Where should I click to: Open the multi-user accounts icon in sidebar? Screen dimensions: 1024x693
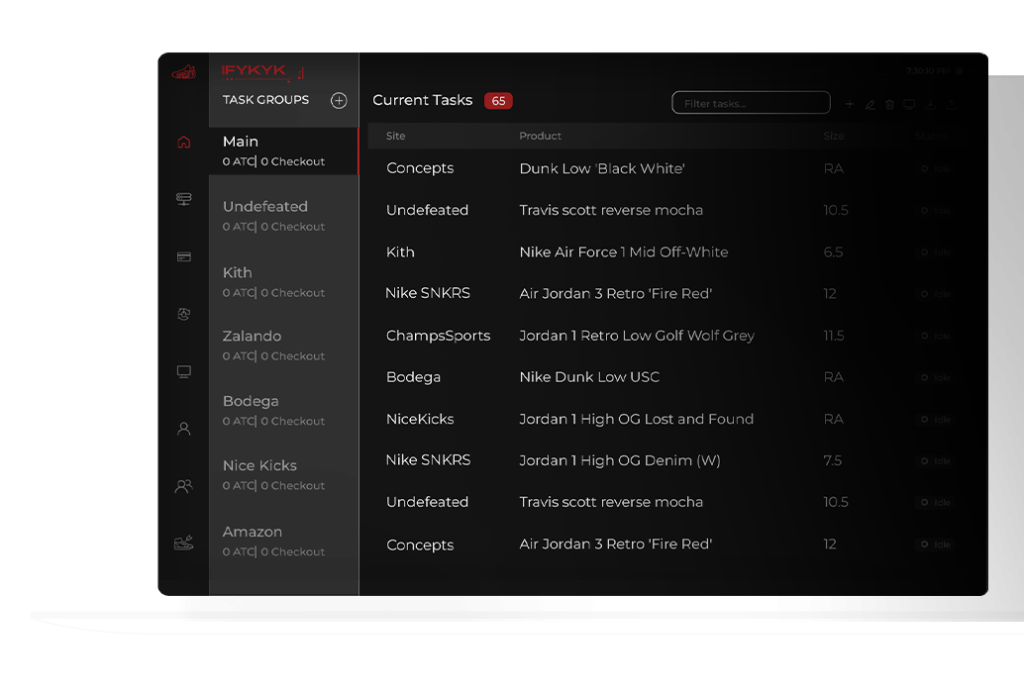coord(183,486)
